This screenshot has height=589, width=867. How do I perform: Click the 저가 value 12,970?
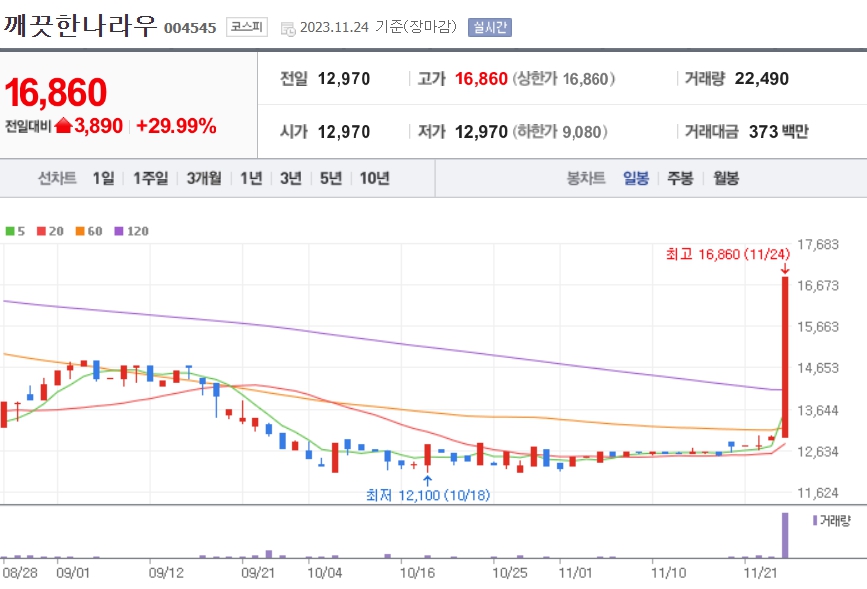pos(481,132)
